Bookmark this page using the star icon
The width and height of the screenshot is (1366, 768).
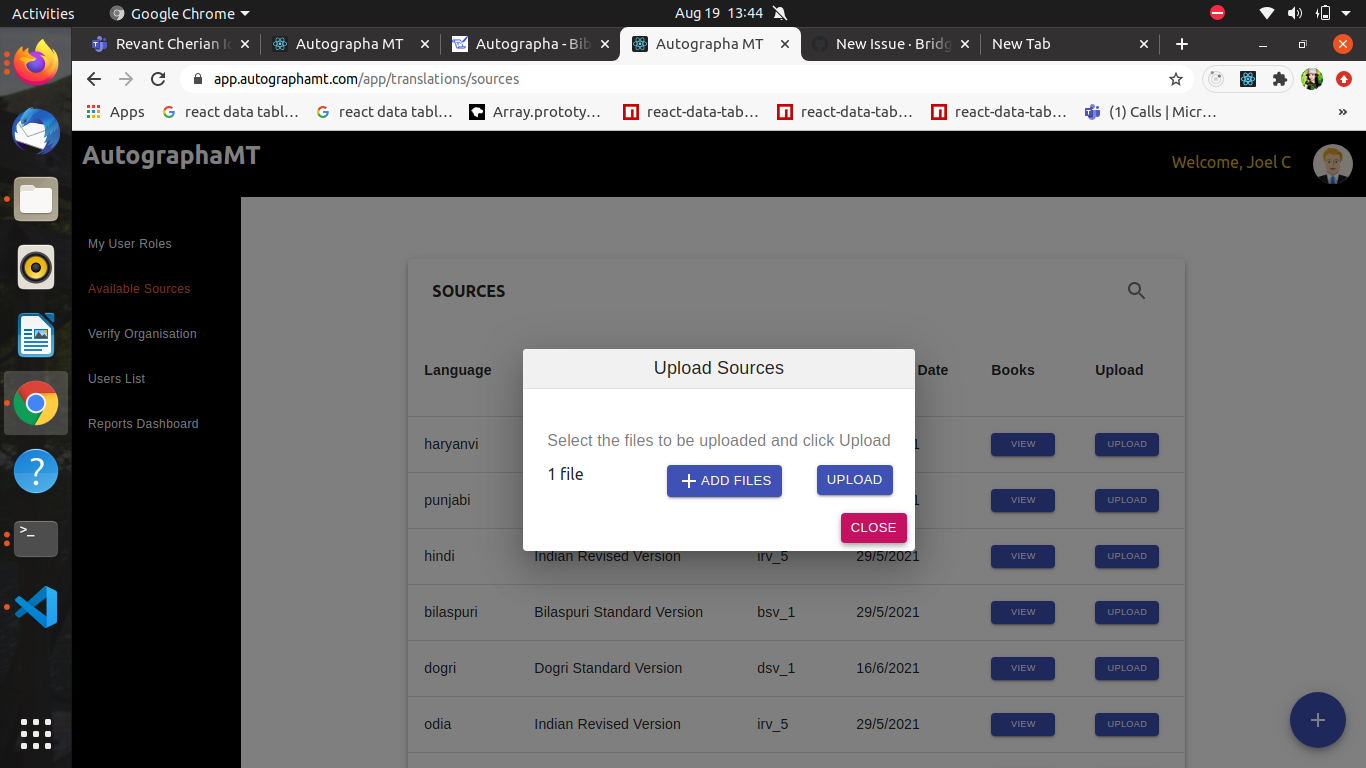coord(1176,79)
